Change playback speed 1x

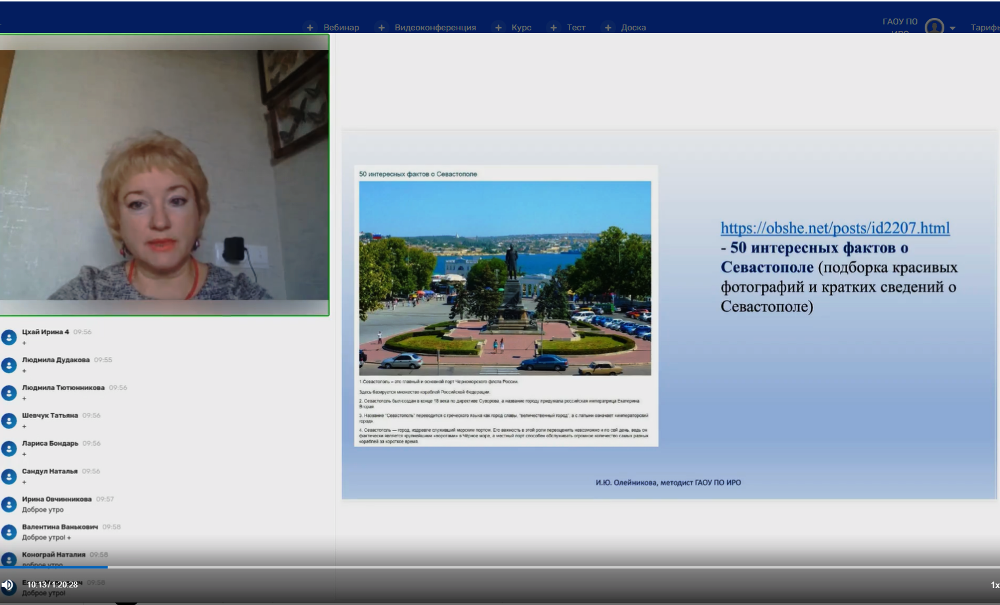pos(995,585)
